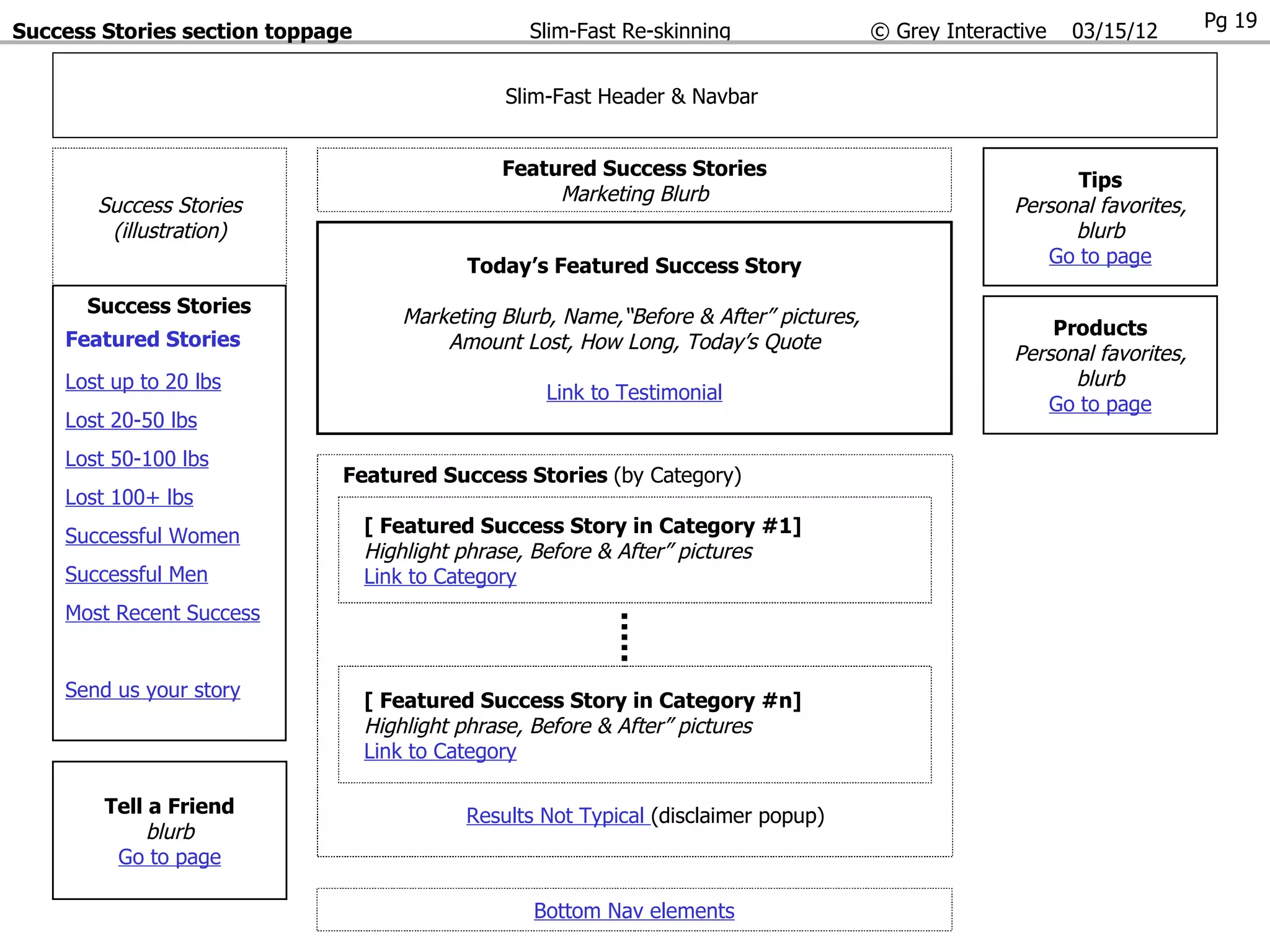Click the Today's Featured Success Story heading

click(x=634, y=266)
